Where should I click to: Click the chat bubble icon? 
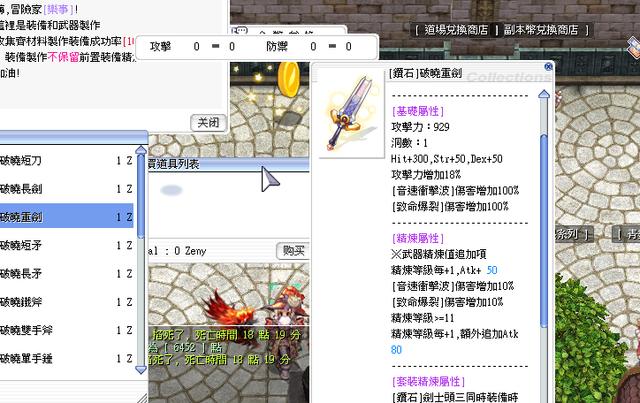pos(241,31)
